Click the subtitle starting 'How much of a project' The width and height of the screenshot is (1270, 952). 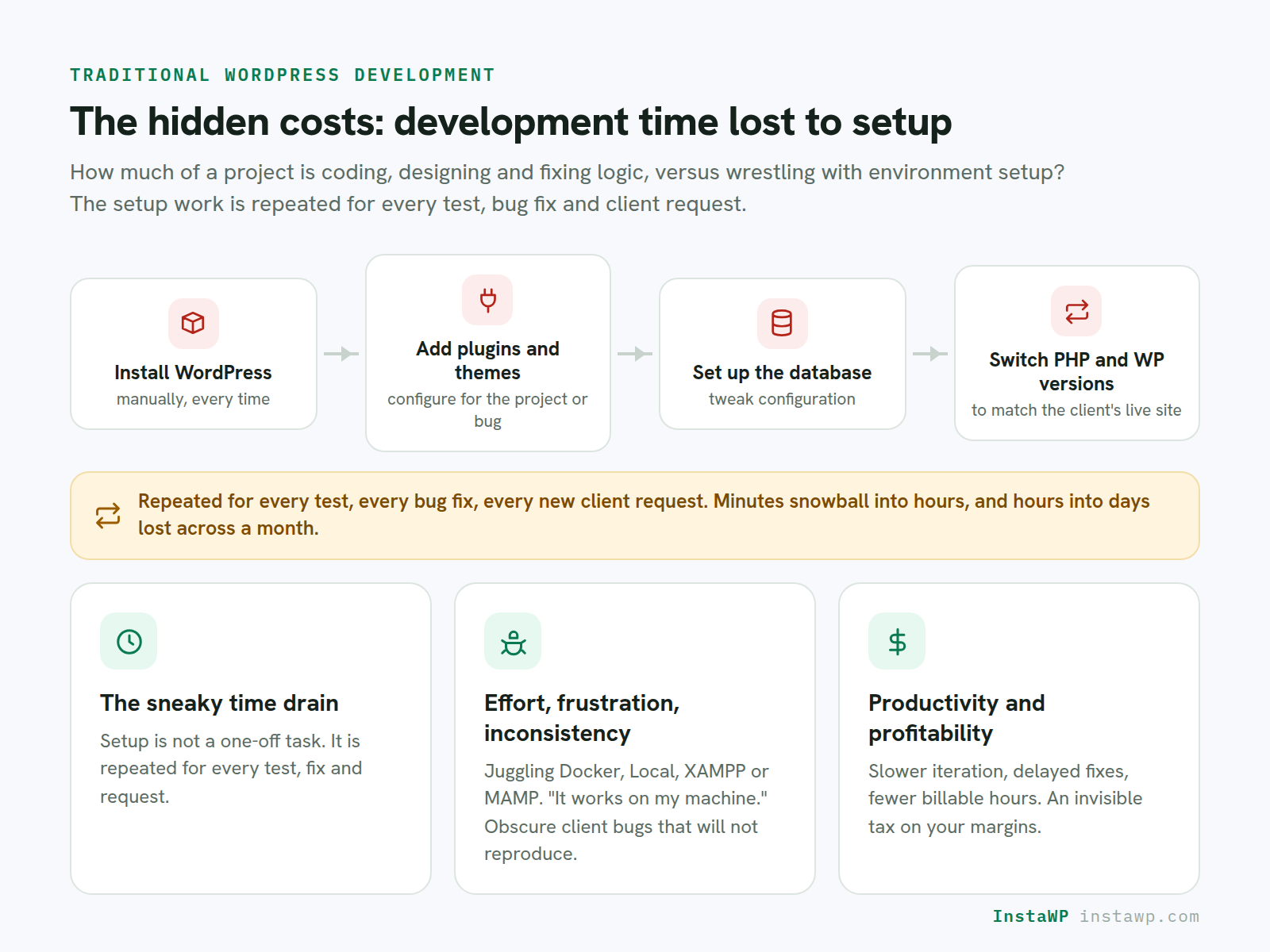click(567, 188)
